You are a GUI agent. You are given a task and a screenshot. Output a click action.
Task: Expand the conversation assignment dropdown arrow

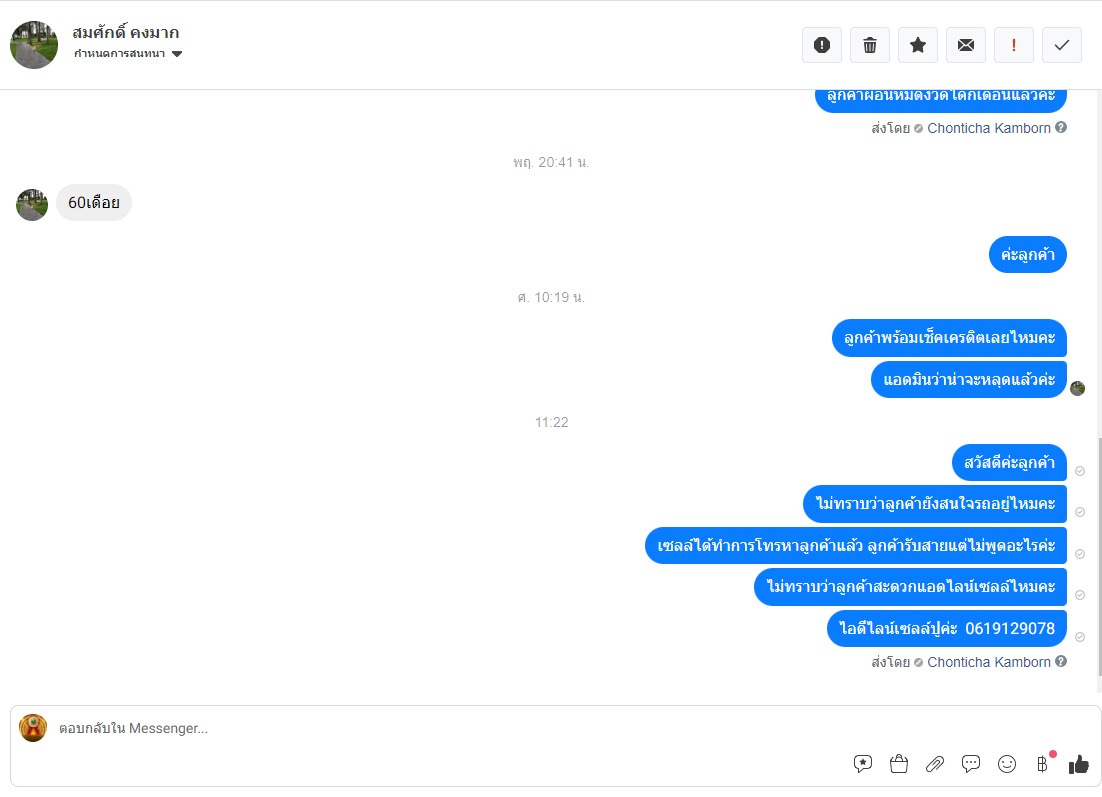click(177, 53)
